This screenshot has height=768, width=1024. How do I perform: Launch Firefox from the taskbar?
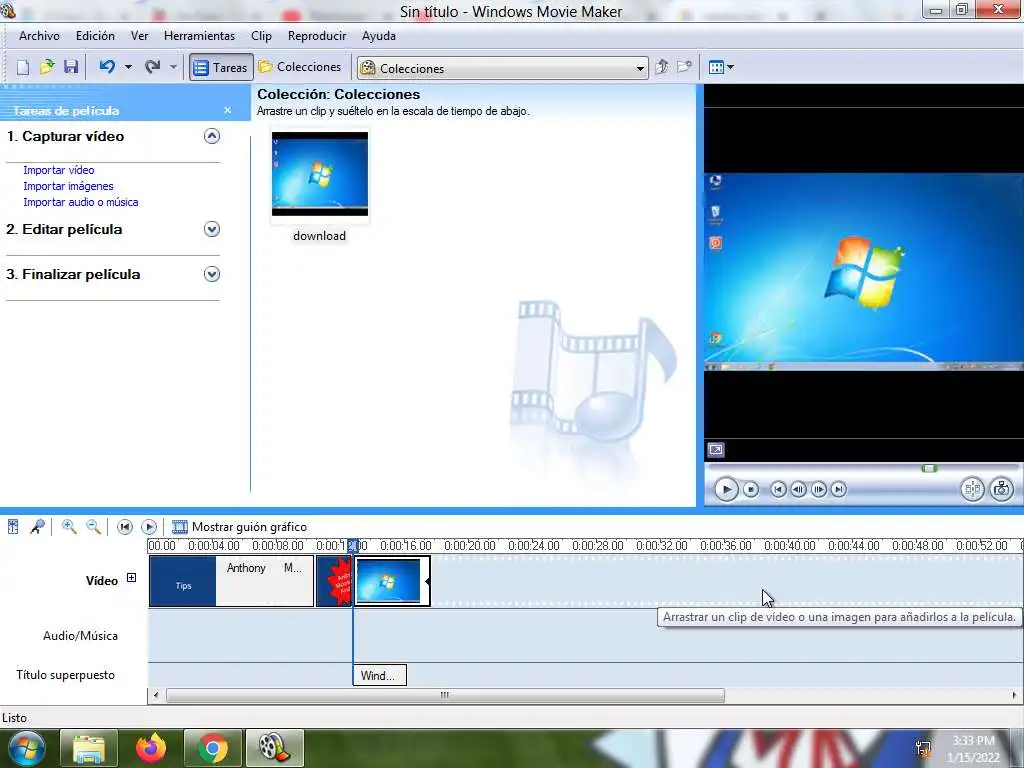click(151, 748)
